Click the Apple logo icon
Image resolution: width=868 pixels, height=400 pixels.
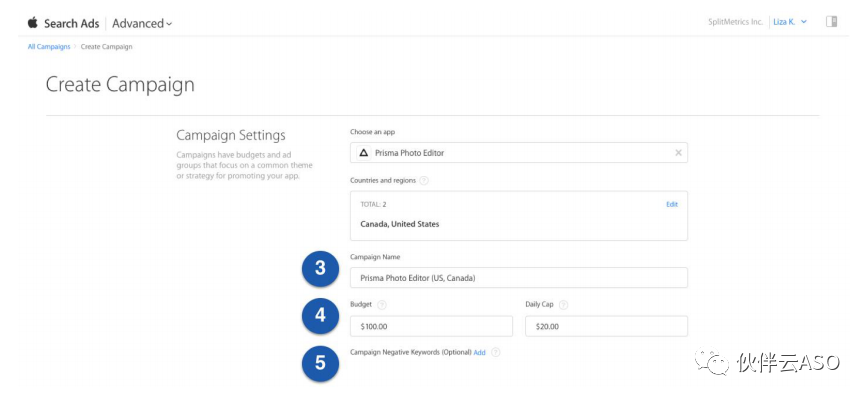coord(33,22)
